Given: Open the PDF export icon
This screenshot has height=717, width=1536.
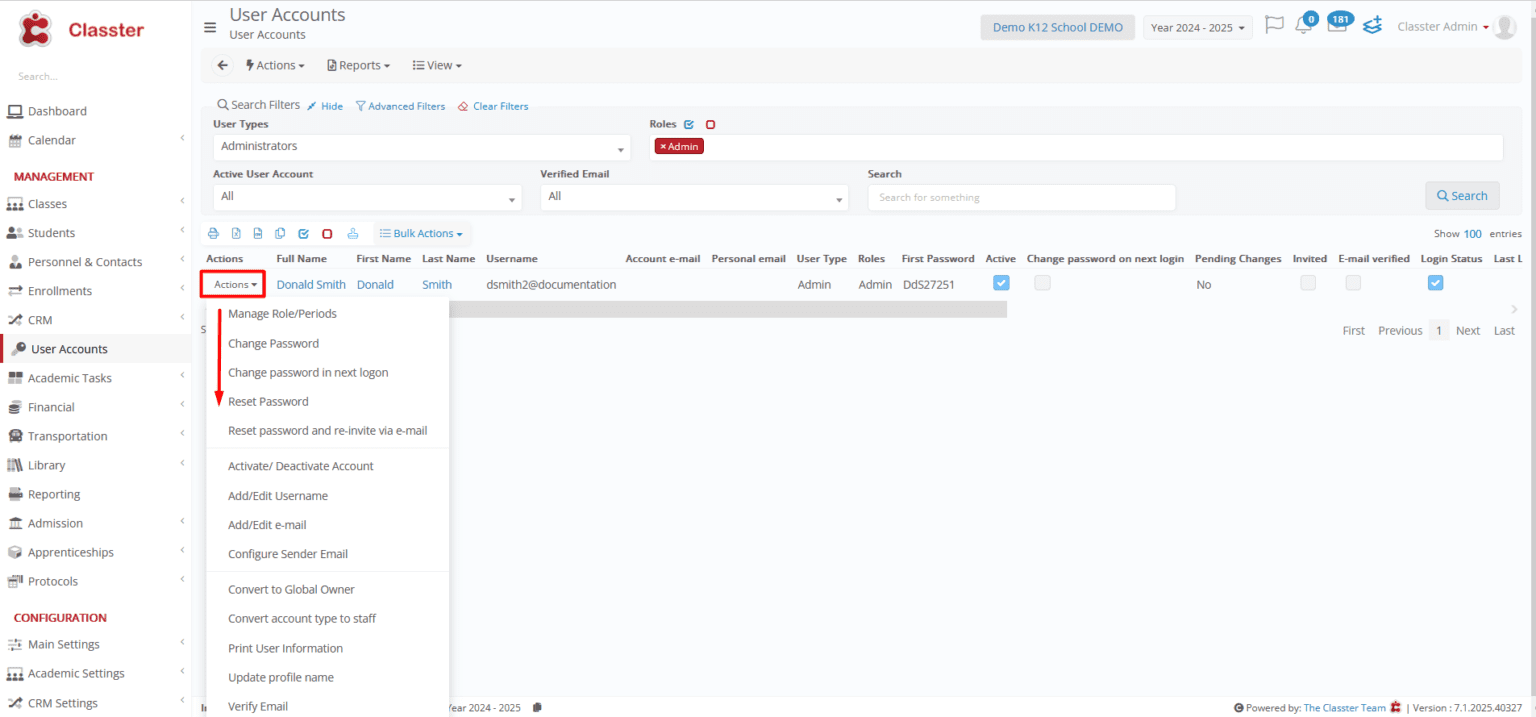Looking at the screenshot, I should [258, 233].
